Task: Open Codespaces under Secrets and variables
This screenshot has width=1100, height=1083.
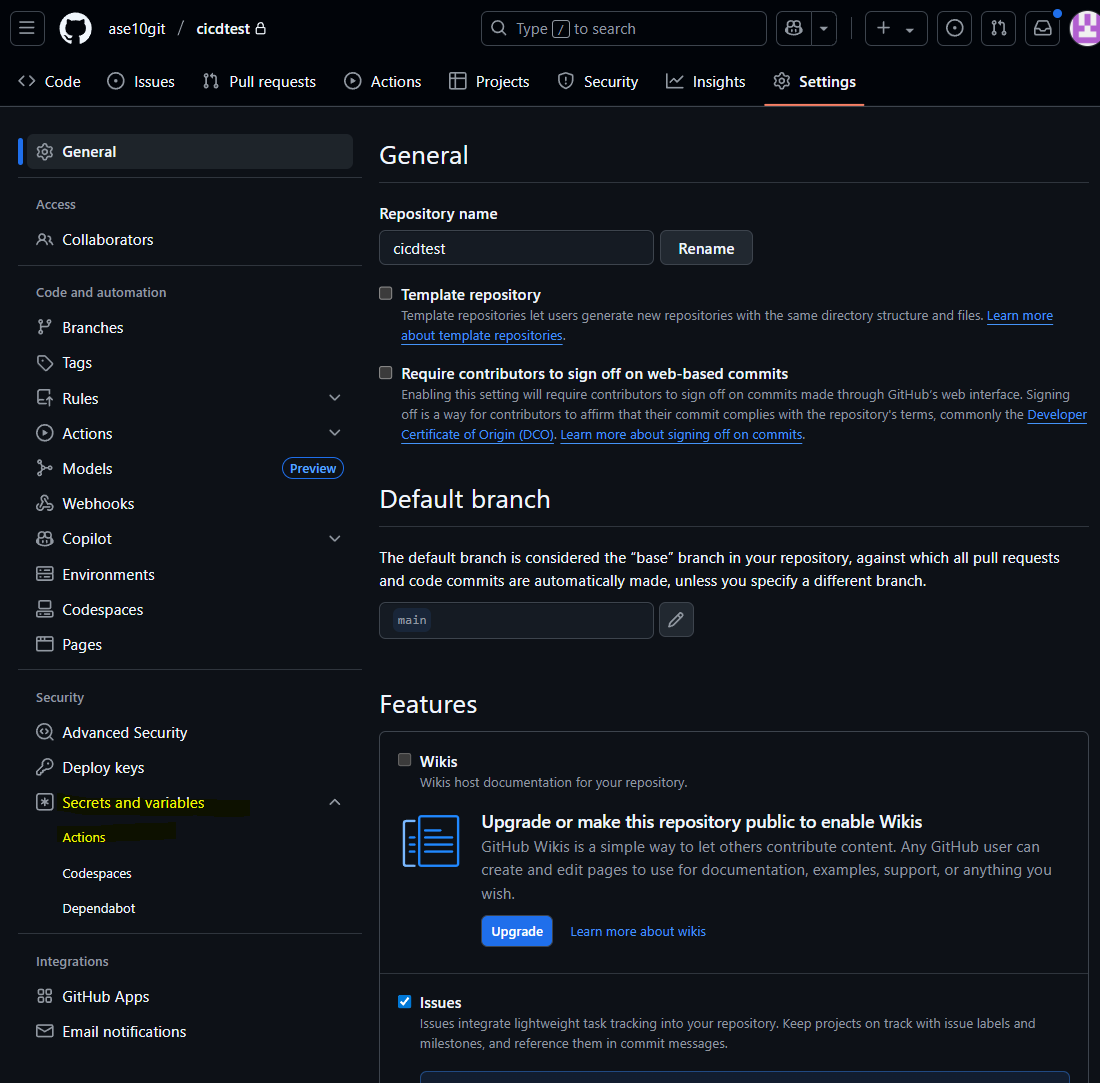Action: point(97,873)
